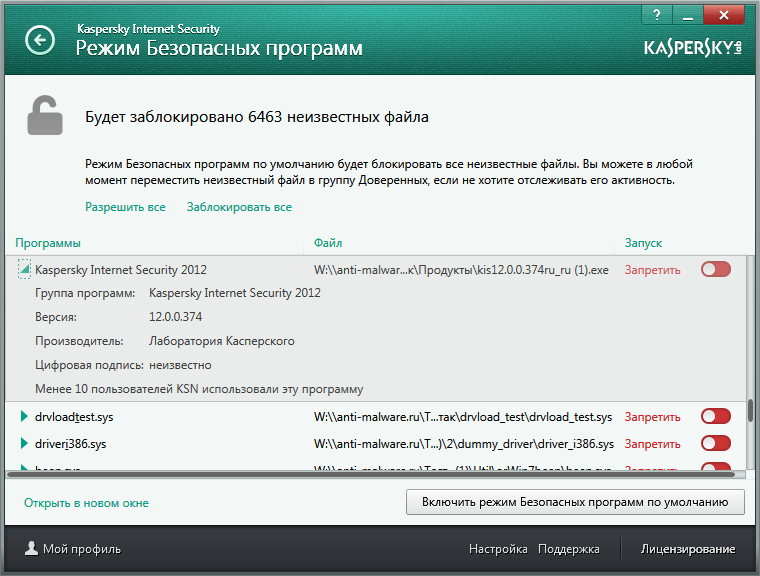Sort by the Файл column header

[328, 243]
